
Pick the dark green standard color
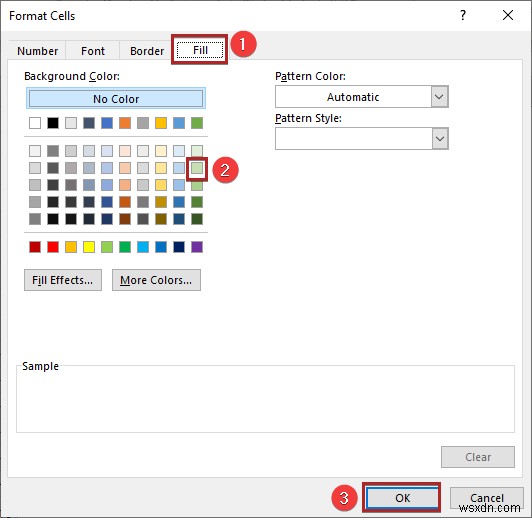coord(125,247)
